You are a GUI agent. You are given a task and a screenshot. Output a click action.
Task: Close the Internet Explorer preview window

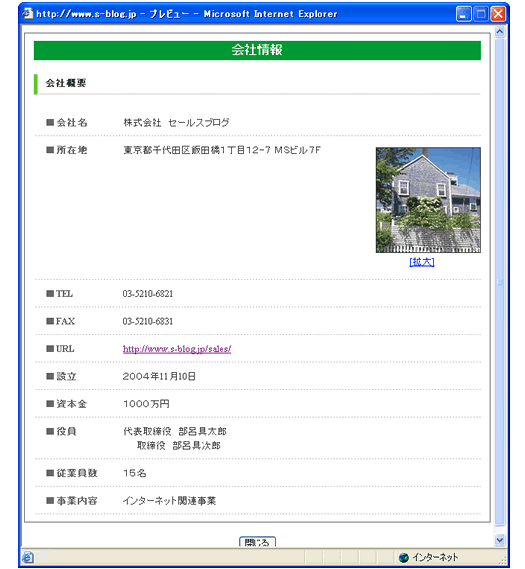pyautogui.click(x=498, y=14)
